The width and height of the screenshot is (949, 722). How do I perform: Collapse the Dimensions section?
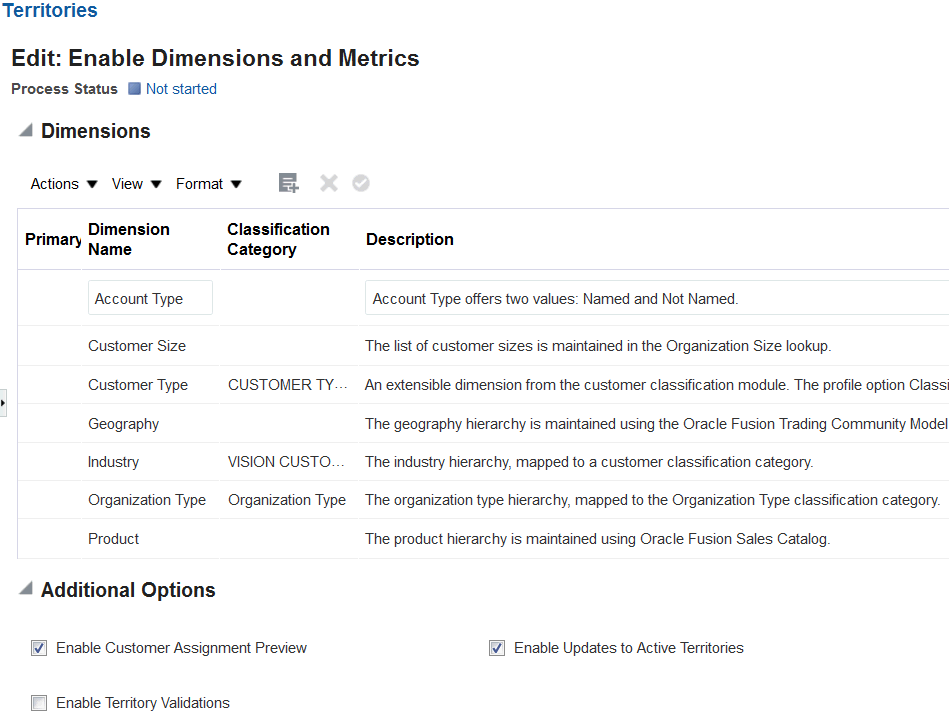pyautogui.click(x=26, y=131)
